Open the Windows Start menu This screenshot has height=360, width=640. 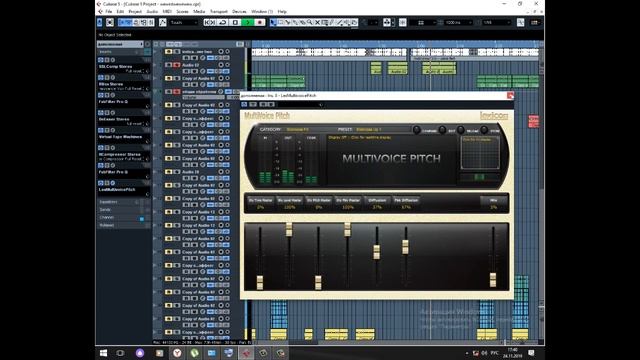point(103,353)
